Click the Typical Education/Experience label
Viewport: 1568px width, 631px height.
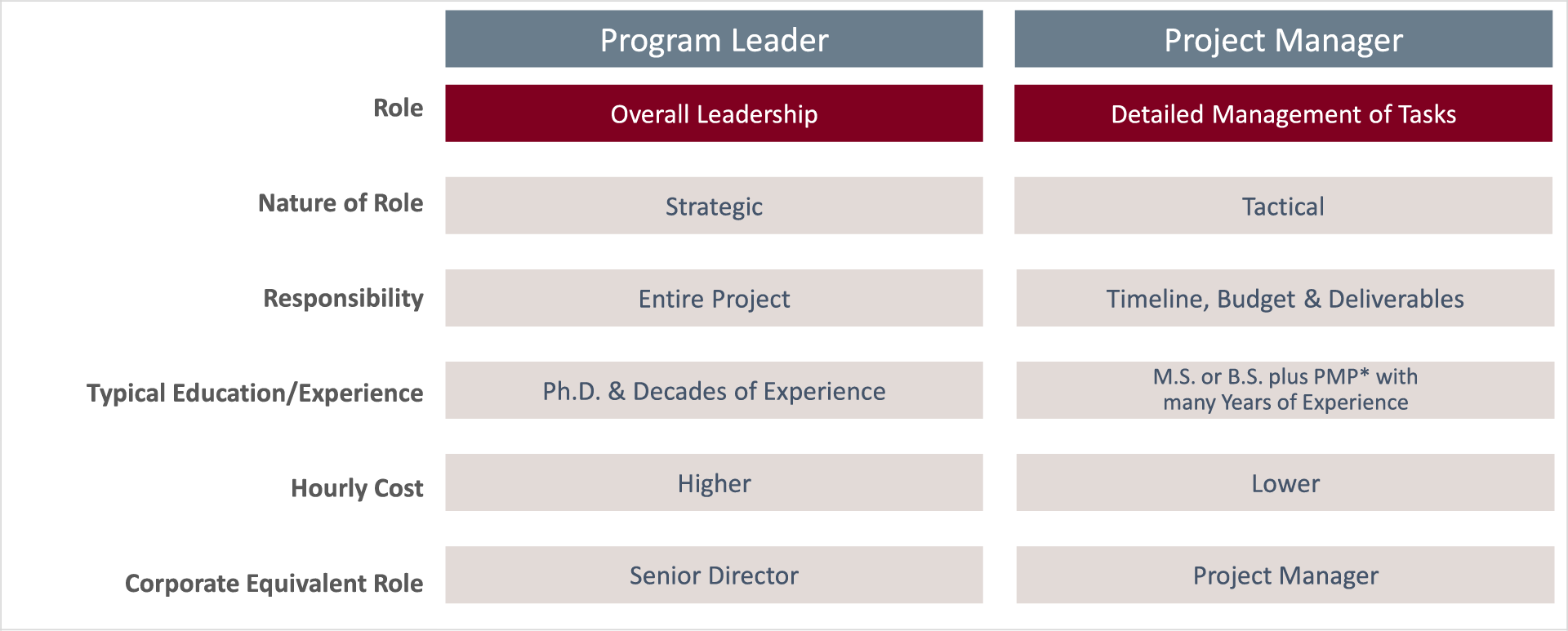[x=255, y=393]
